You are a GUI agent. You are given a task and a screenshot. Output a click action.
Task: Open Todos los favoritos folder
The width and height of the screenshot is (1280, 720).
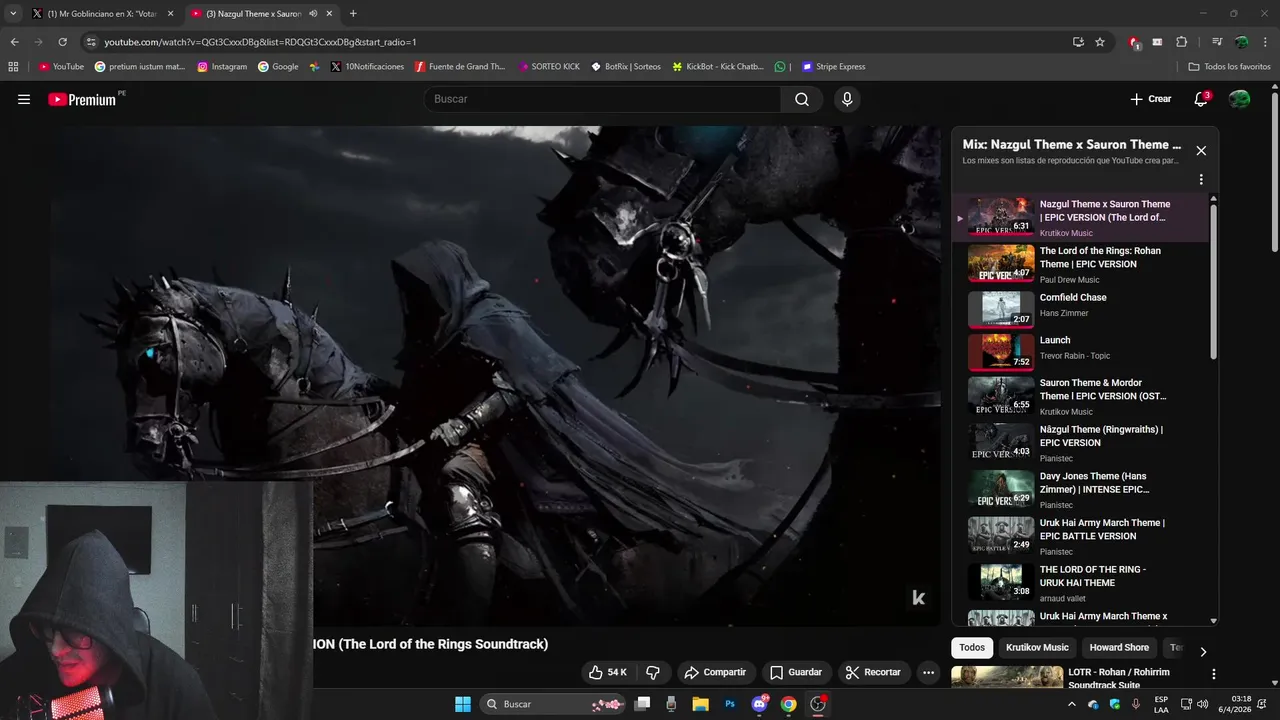[x=1230, y=67]
